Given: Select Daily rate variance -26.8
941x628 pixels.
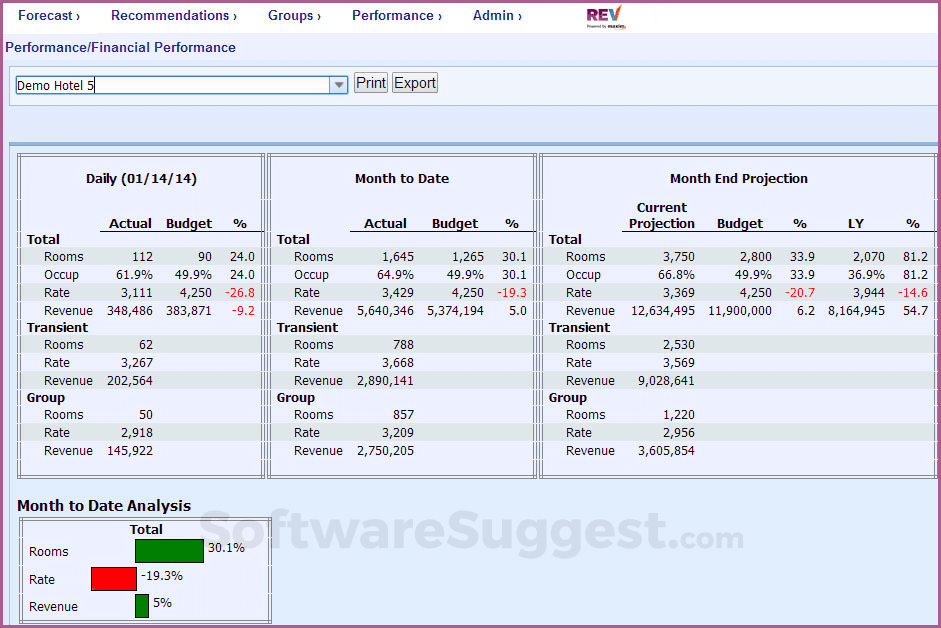Looking at the screenshot, I should [x=239, y=292].
